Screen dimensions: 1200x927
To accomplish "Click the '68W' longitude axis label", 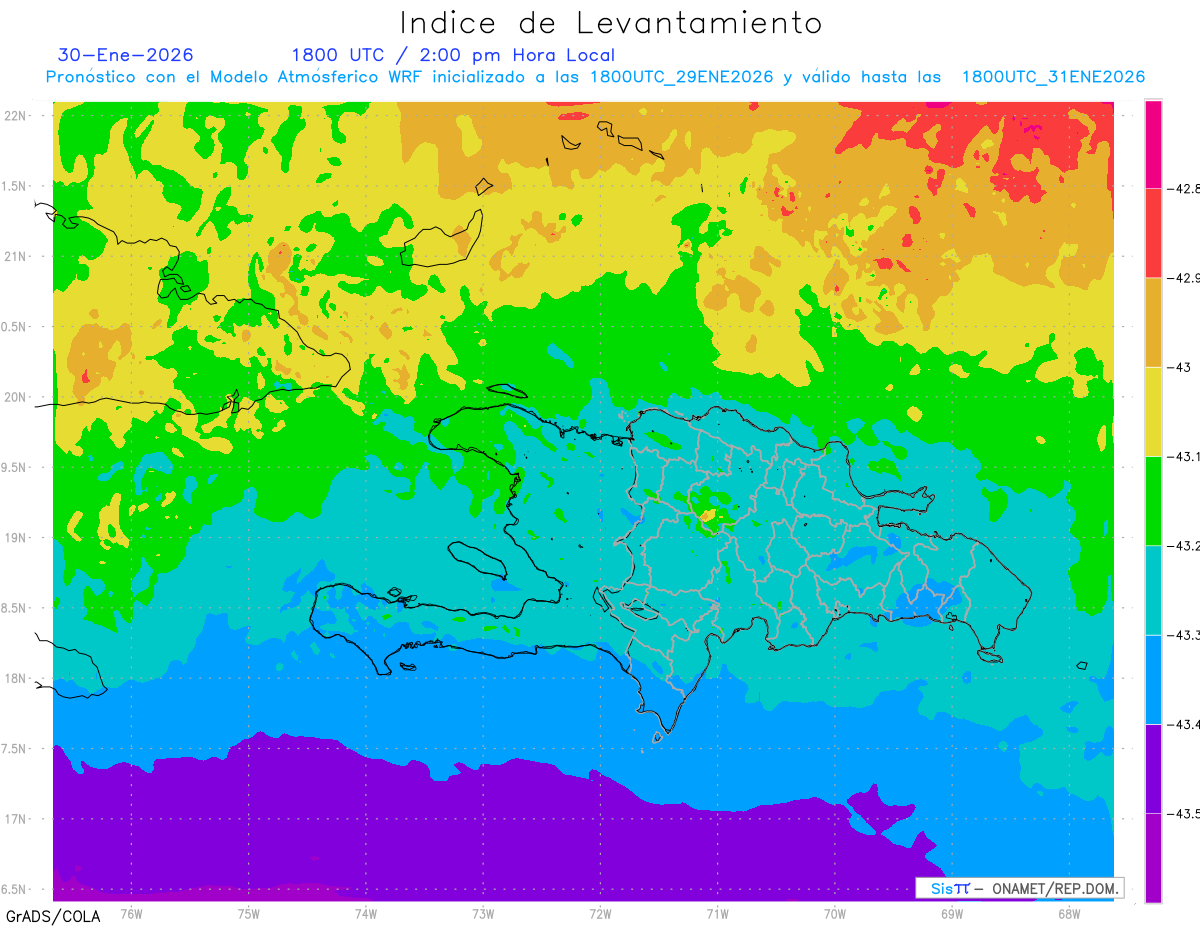I will pos(1069,913).
